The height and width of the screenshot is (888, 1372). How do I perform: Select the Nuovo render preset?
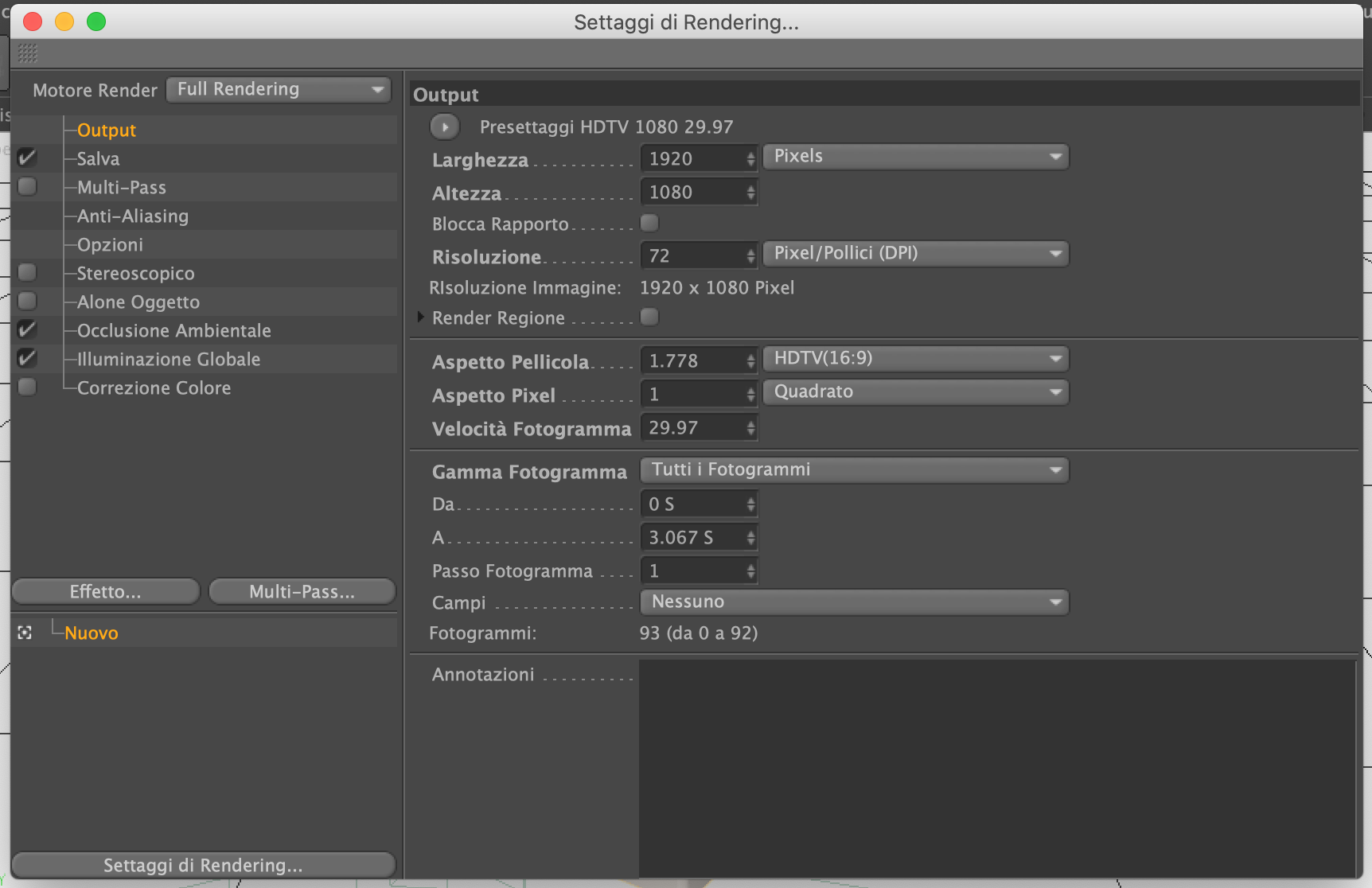click(92, 633)
